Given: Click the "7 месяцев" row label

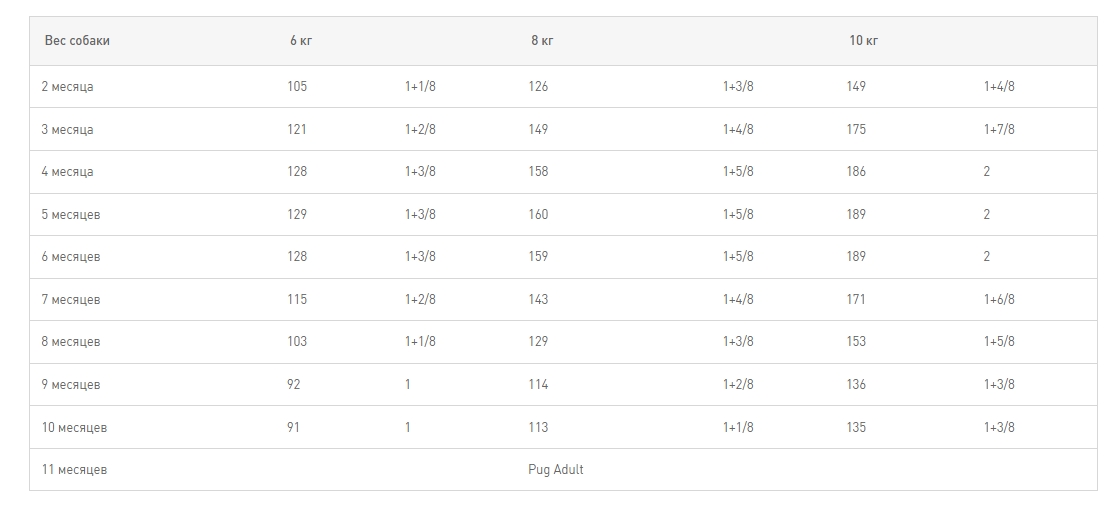Looking at the screenshot, I should (70, 300).
